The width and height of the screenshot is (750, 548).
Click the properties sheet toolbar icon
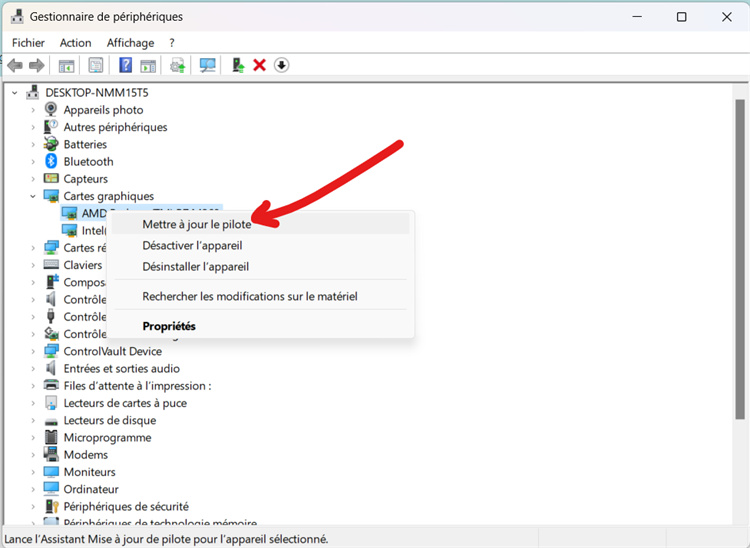[96, 65]
